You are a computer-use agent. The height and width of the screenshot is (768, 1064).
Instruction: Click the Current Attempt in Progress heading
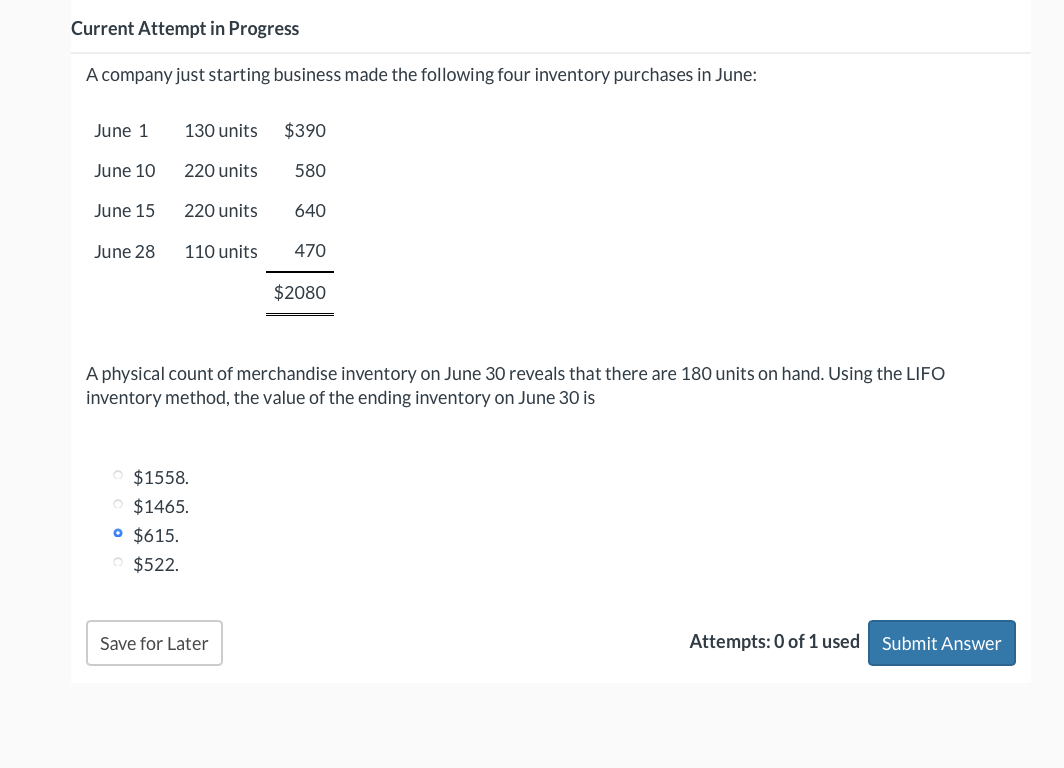[185, 28]
